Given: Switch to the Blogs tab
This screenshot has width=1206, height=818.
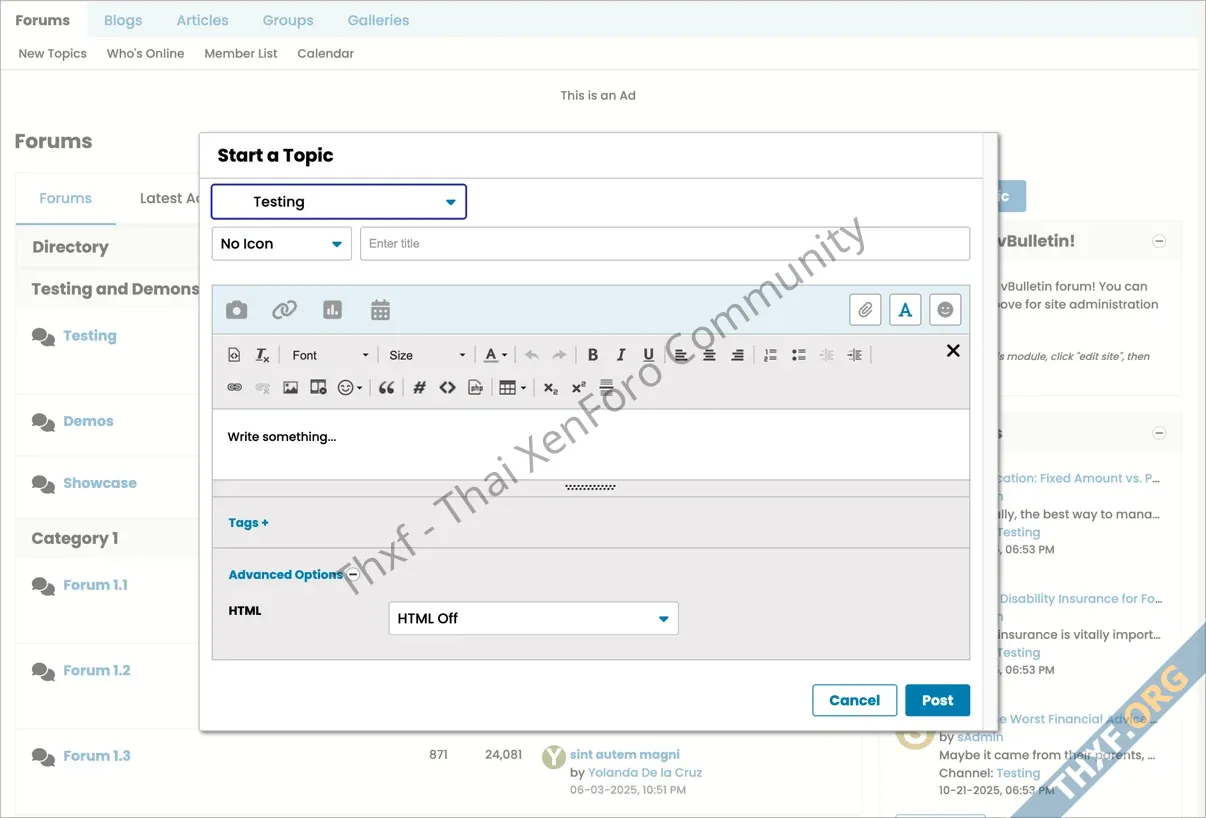Looking at the screenshot, I should coord(122,19).
